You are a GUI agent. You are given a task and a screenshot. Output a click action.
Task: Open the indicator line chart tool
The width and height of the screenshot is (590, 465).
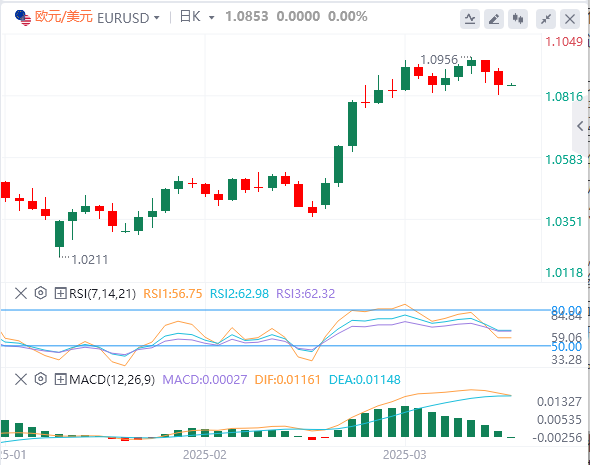pos(470,18)
